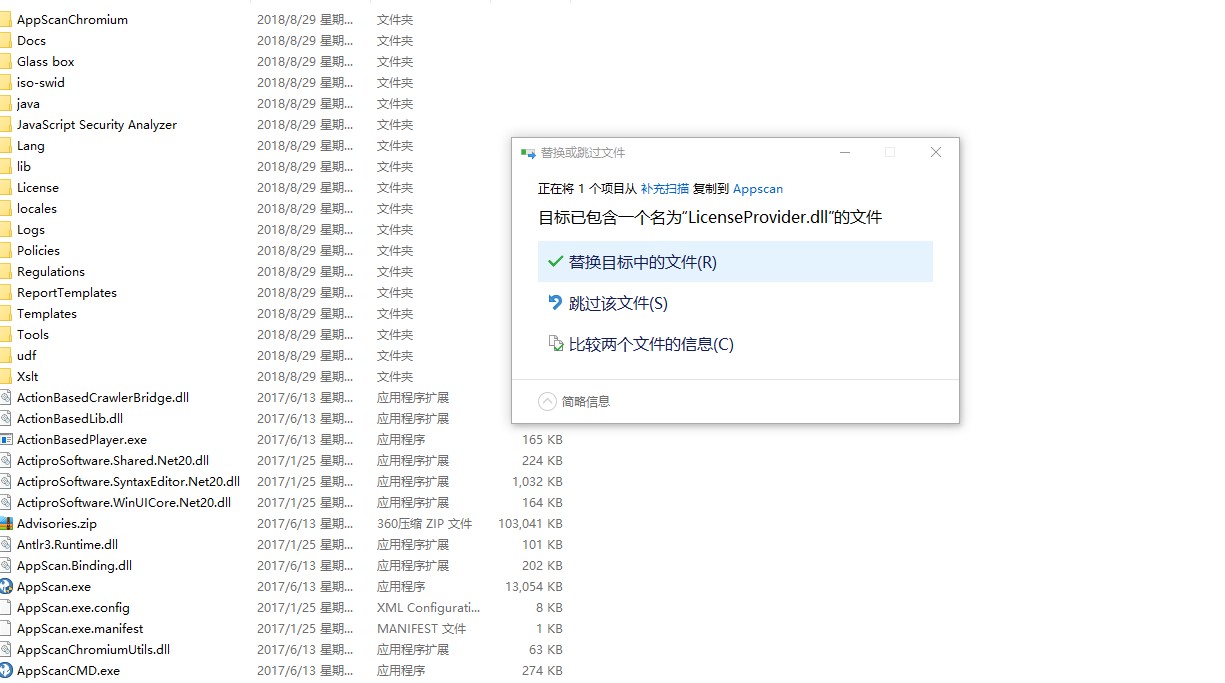Click the 1,032 KB size value
The image size is (1225, 683).
coord(537,481)
